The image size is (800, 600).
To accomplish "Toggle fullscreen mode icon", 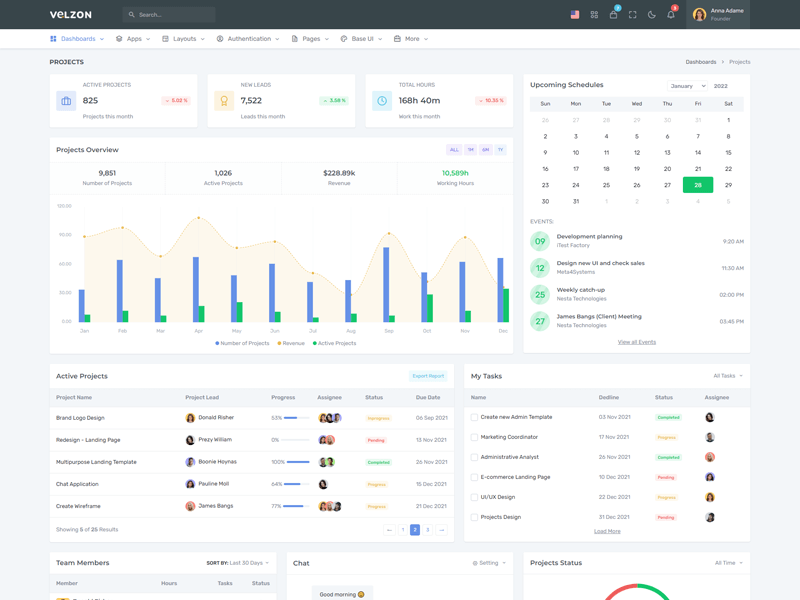I will pyautogui.click(x=634, y=15).
